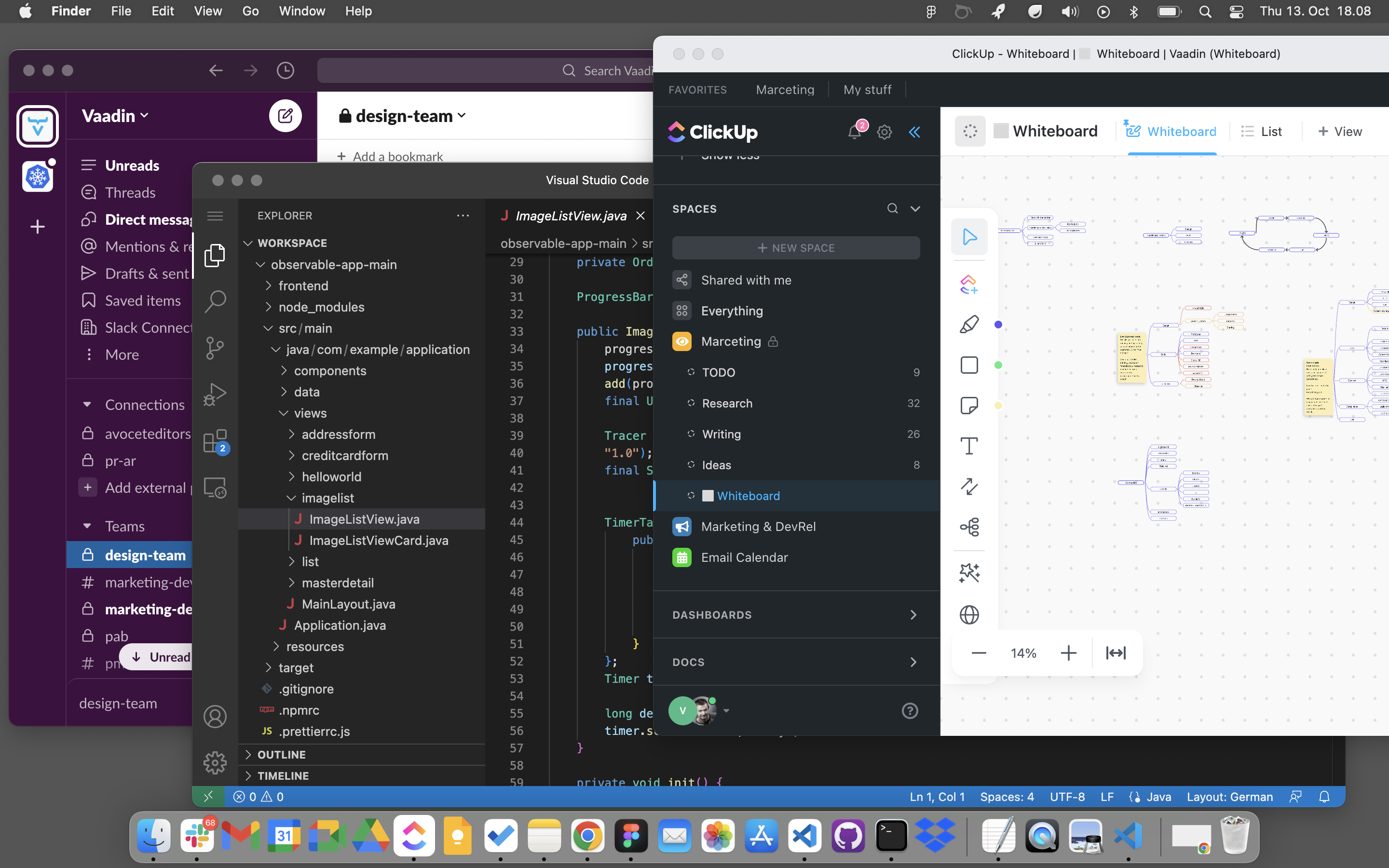Add a new View in ClickUp

[x=1340, y=132]
